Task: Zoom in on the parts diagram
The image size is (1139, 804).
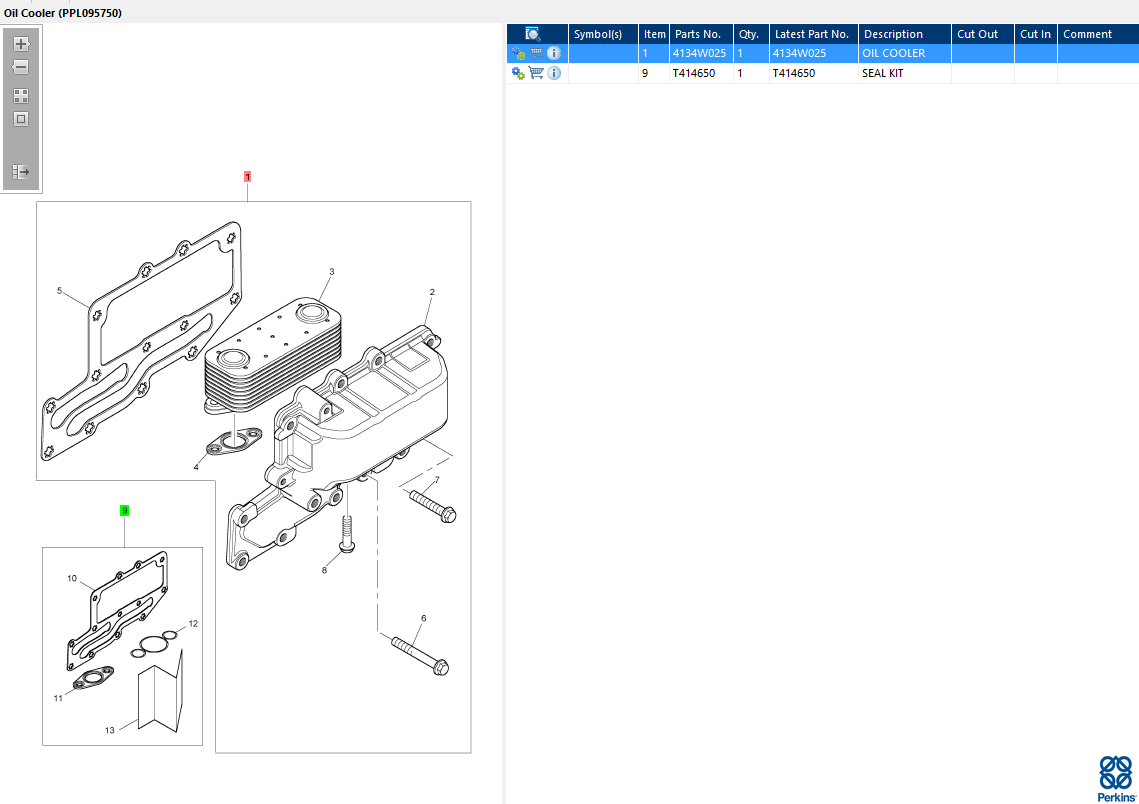Action: [x=21, y=44]
